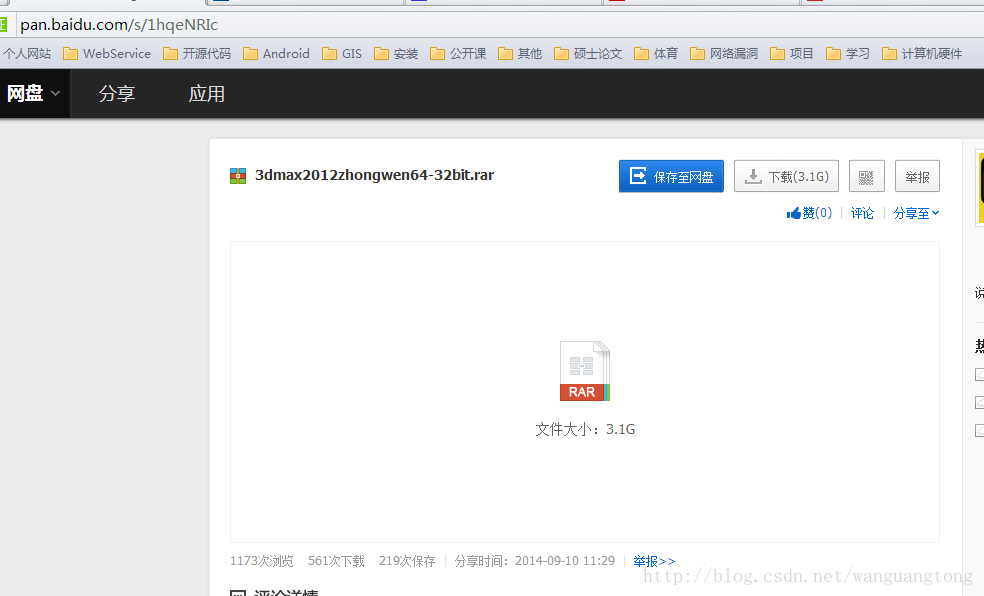Open the 公开课 bookmark folder
984x596 pixels.
coord(458,53)
